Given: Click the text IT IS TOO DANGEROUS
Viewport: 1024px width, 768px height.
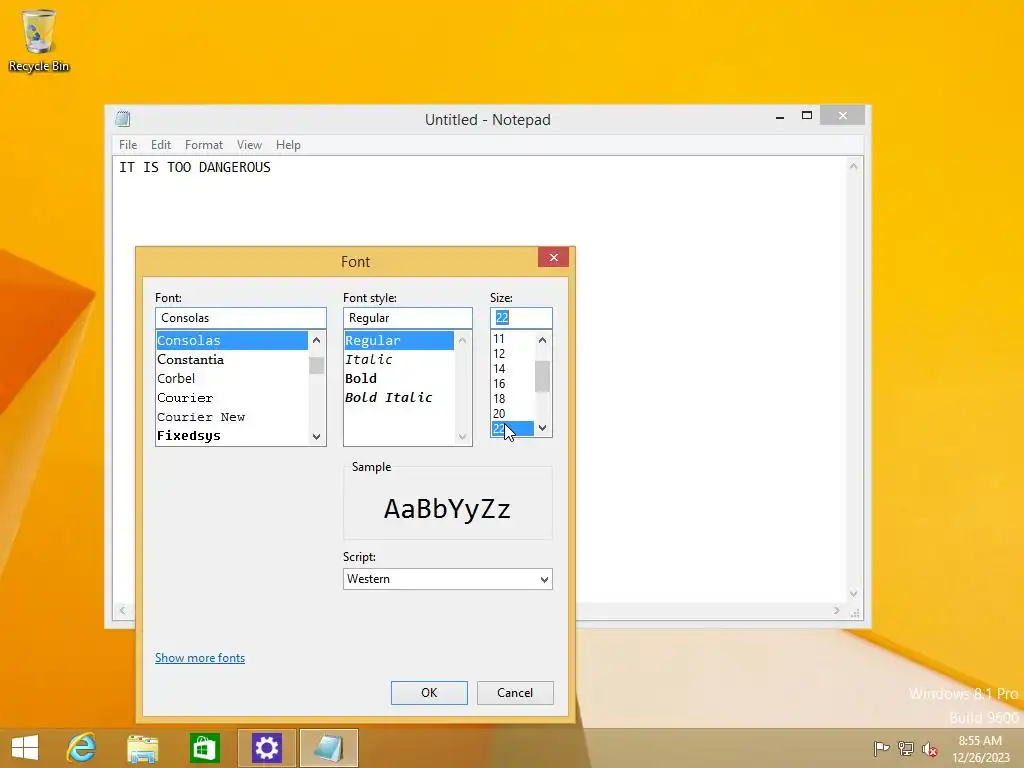Looking at the screenshot, I should (x=195, y=168).
